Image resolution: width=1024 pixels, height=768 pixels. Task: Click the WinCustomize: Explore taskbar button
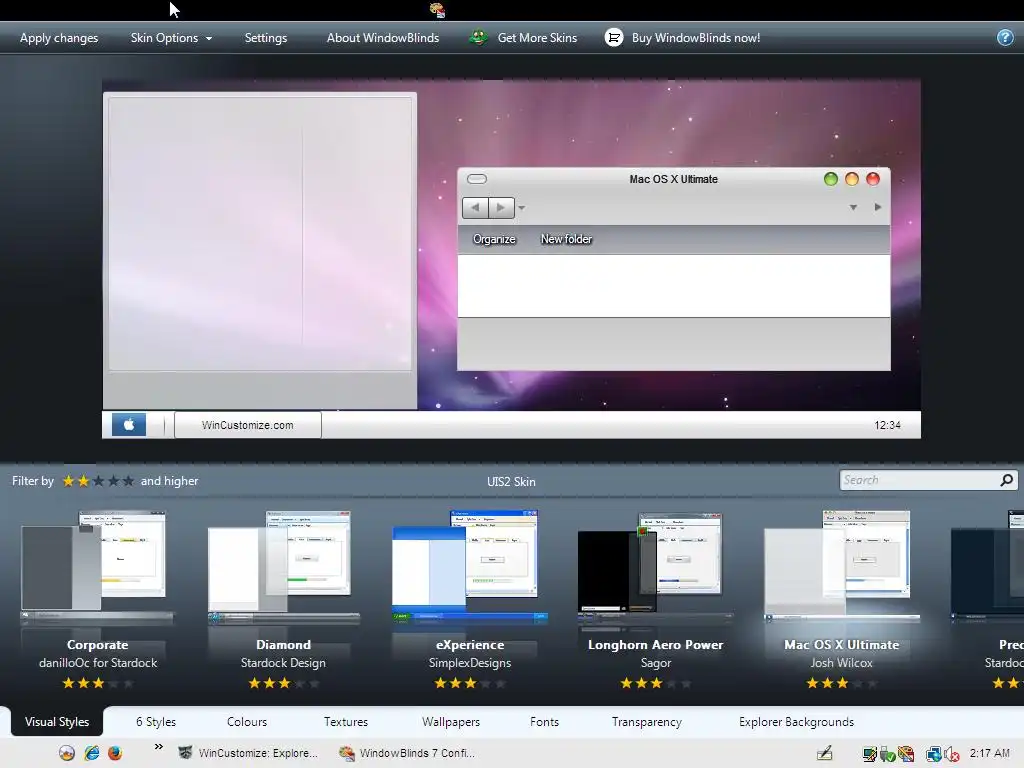248,753
